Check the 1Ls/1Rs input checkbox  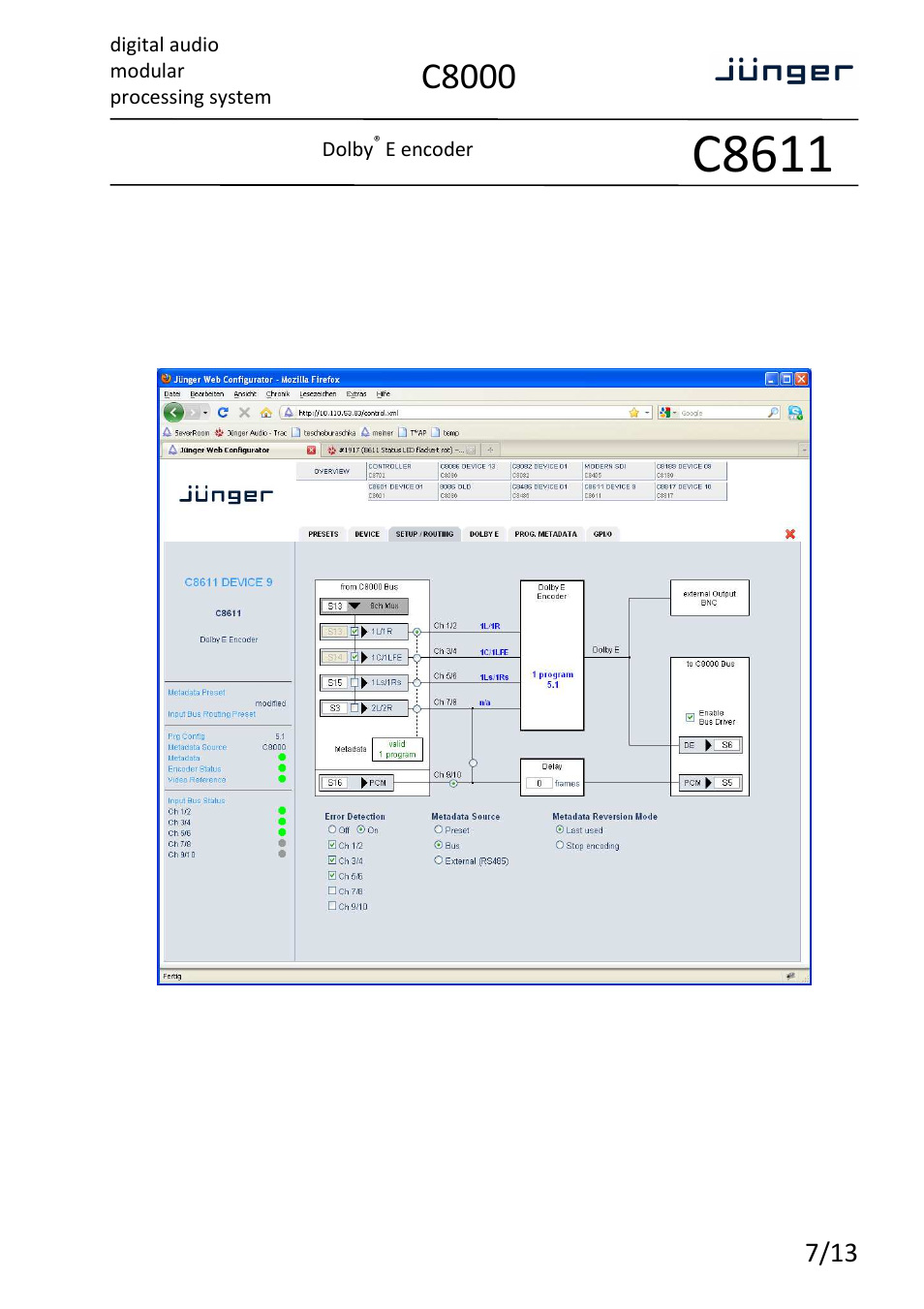354,682
